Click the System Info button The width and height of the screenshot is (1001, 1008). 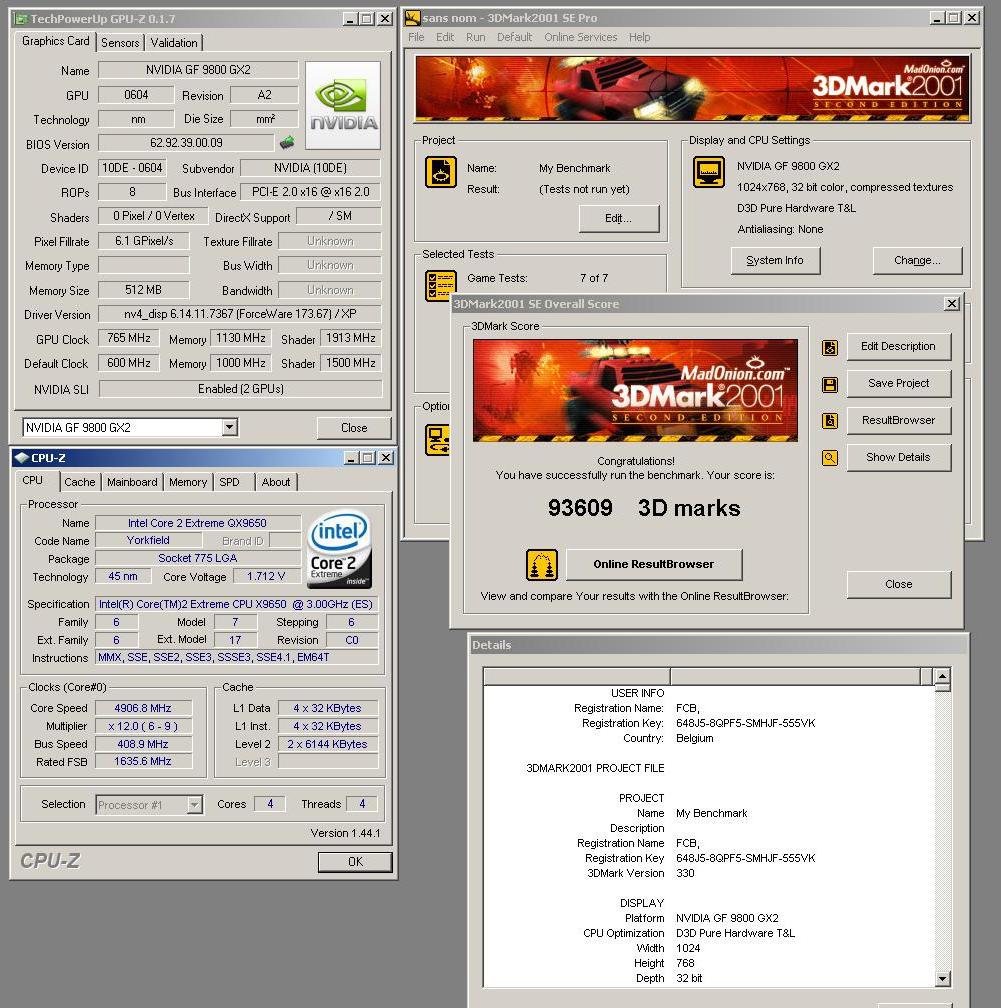pyautogui.click(x=775, y=260)
